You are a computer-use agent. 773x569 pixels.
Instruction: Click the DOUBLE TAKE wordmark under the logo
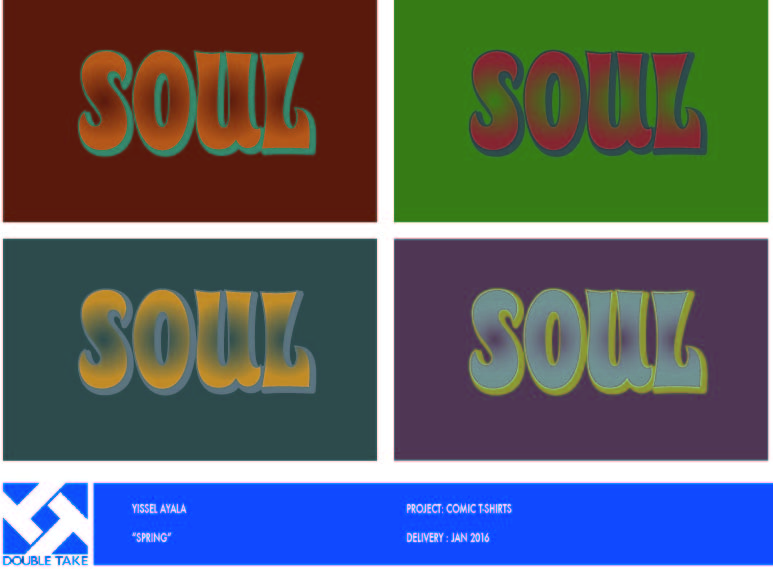pos(45,560)
